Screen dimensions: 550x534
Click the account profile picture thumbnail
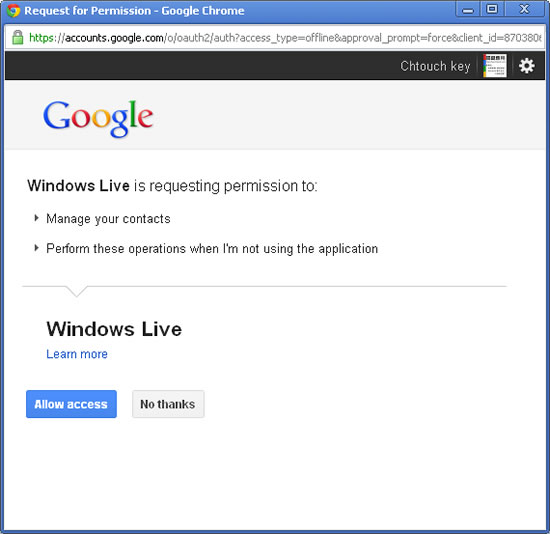point(495,66)
